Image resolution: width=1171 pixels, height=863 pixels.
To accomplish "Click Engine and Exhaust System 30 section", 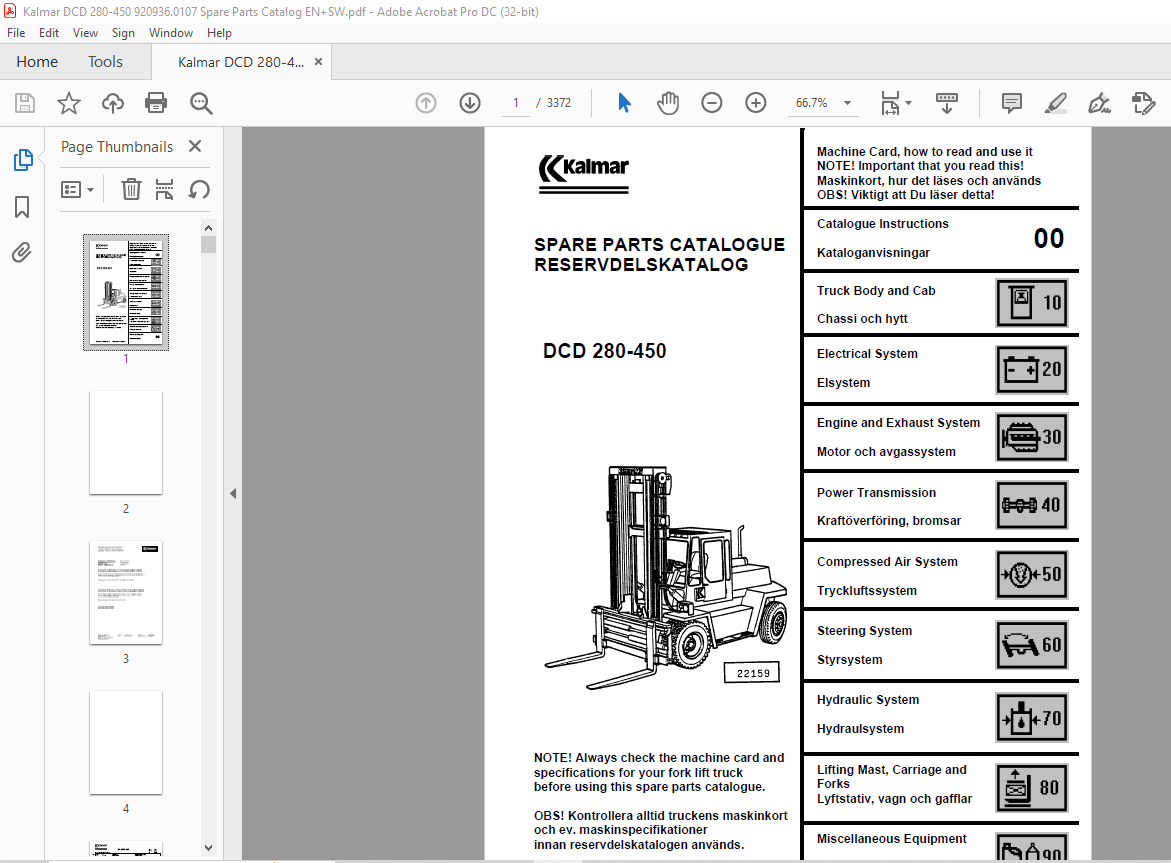I will tap(941, 437).
